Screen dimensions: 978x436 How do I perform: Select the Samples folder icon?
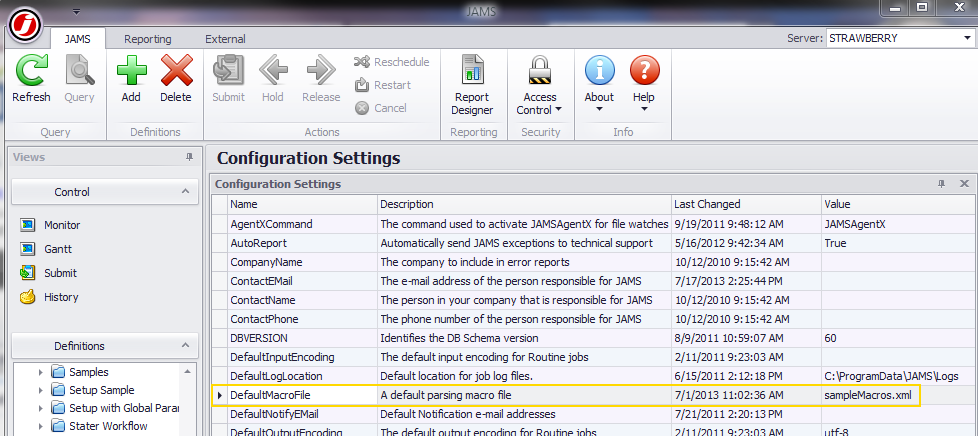pyautogui.click(x=59, y=372)
